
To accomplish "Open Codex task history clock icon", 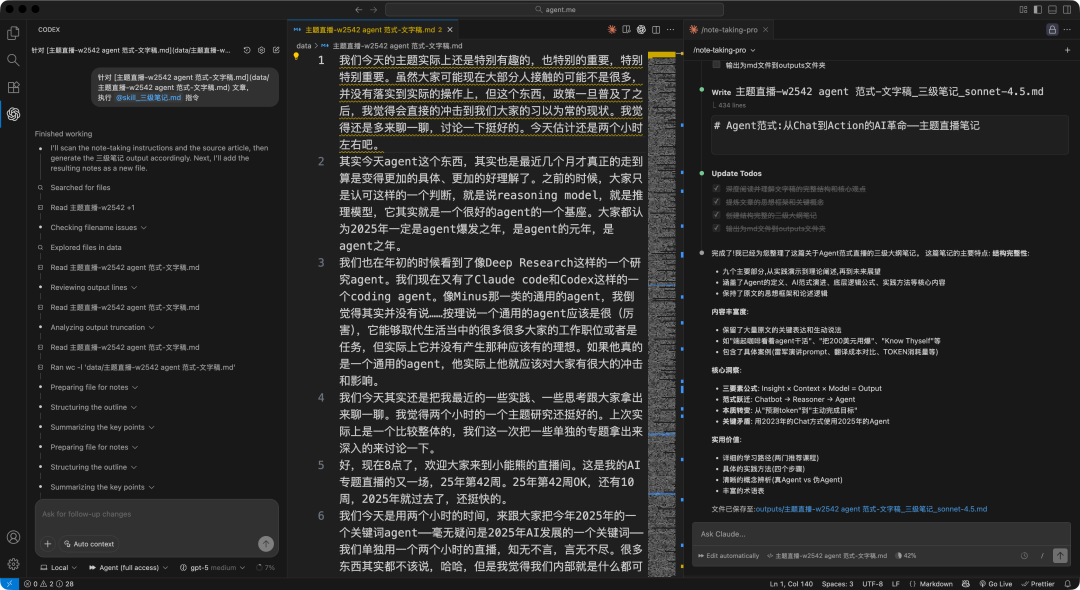I will point(247,50).
